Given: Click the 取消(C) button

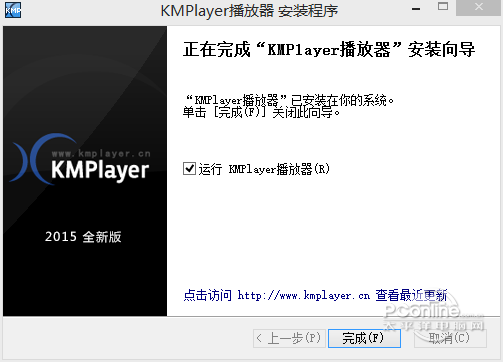Looking at the screenshot, I should pos(450,338).
